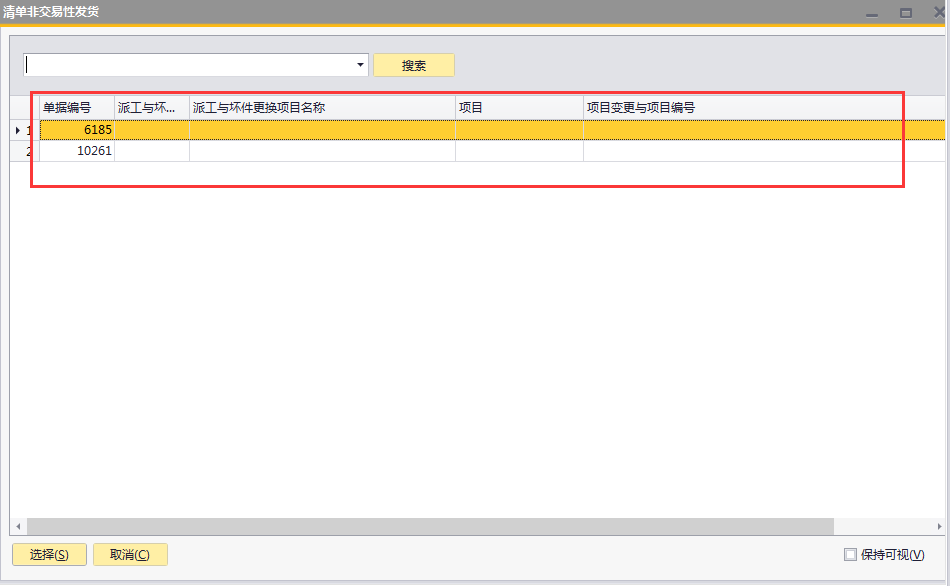Minimize the 清单非交易性发货 window
Image resolution: width=950 pixels, height=586 pixels.
click(873, 13)
